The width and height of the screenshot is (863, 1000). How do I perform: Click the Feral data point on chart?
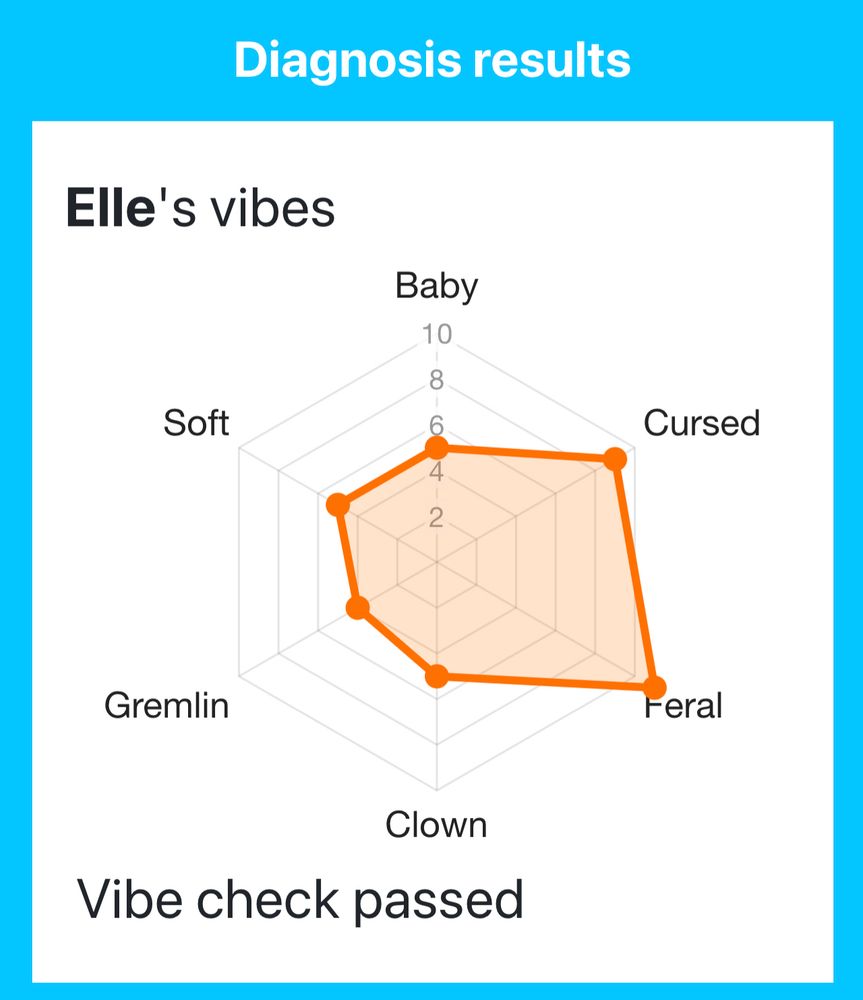[653, 687]
